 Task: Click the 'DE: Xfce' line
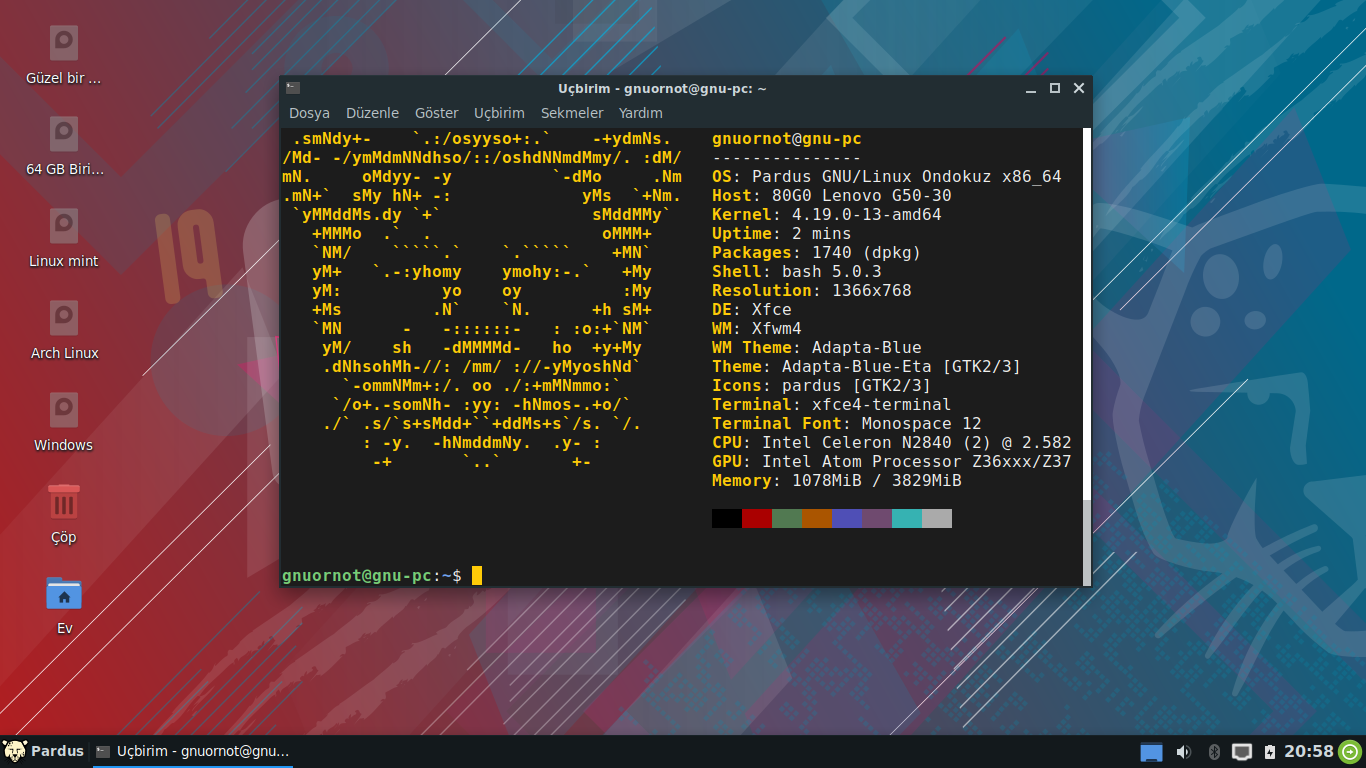752,310
